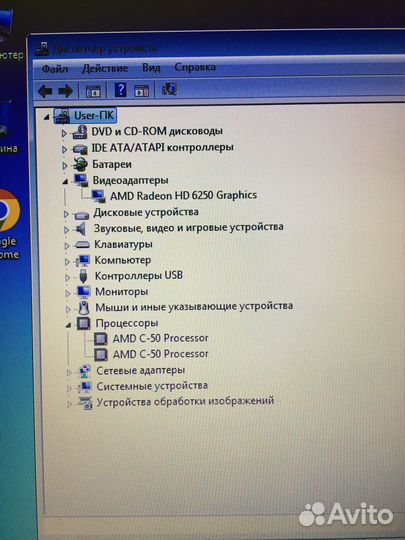Select the 'User-ПК' label
The image size is (405, 540).
coord(94,115)
